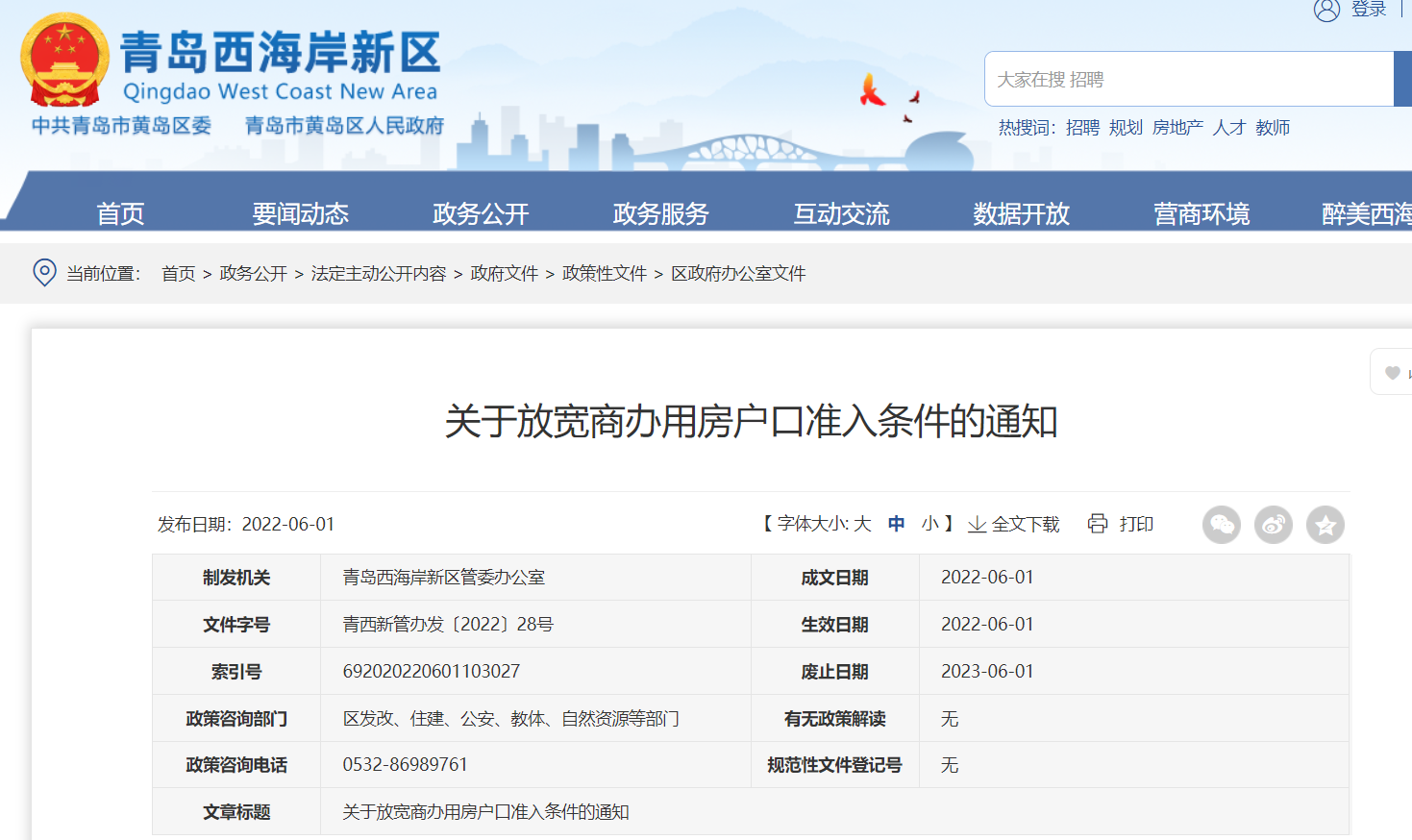Image resolution: width=1412 pixels, height=840 pixels.
Task: Click the star favorite icon
Action: 1325,525
